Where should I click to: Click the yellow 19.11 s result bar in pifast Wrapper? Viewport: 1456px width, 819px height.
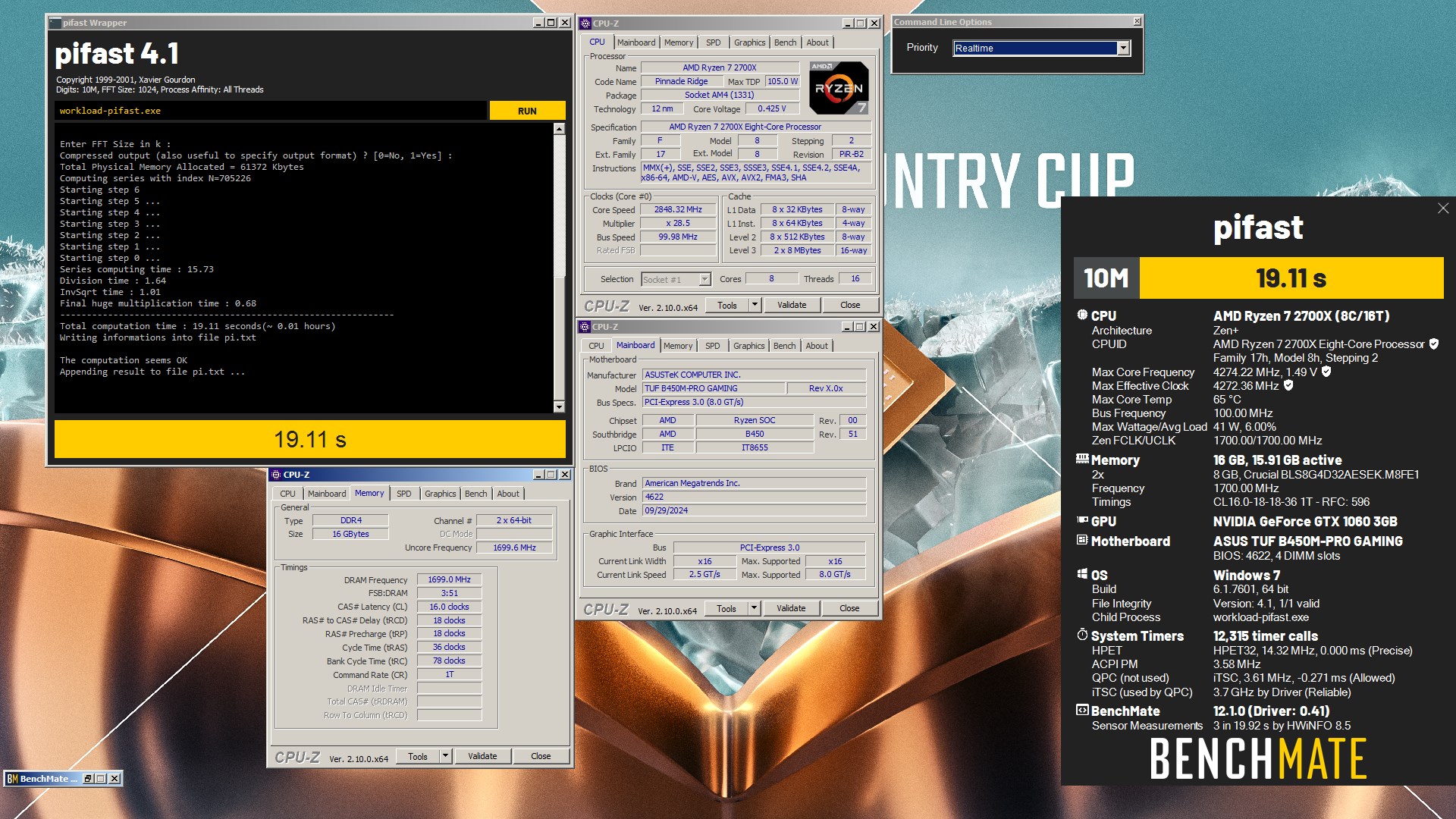pos(310,440)
